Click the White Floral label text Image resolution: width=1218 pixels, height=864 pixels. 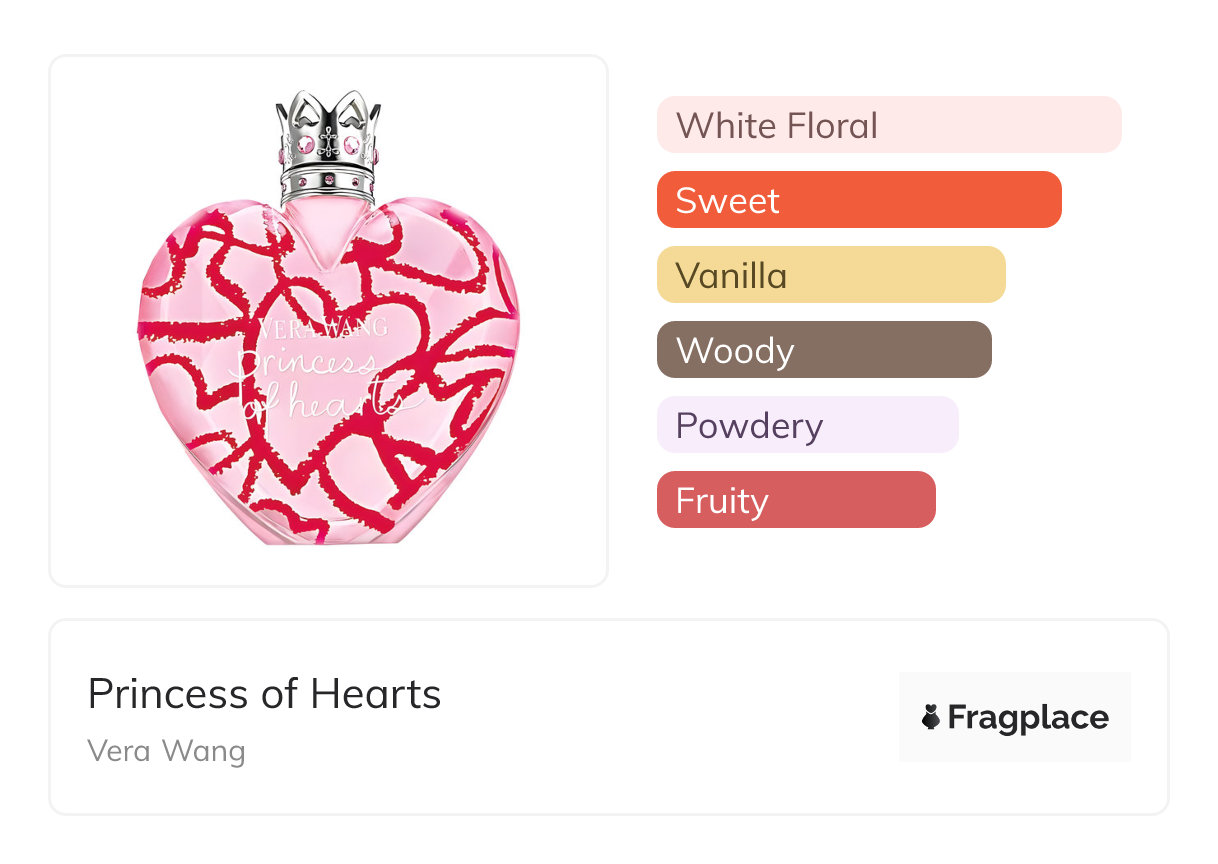(x=776, y=126)
